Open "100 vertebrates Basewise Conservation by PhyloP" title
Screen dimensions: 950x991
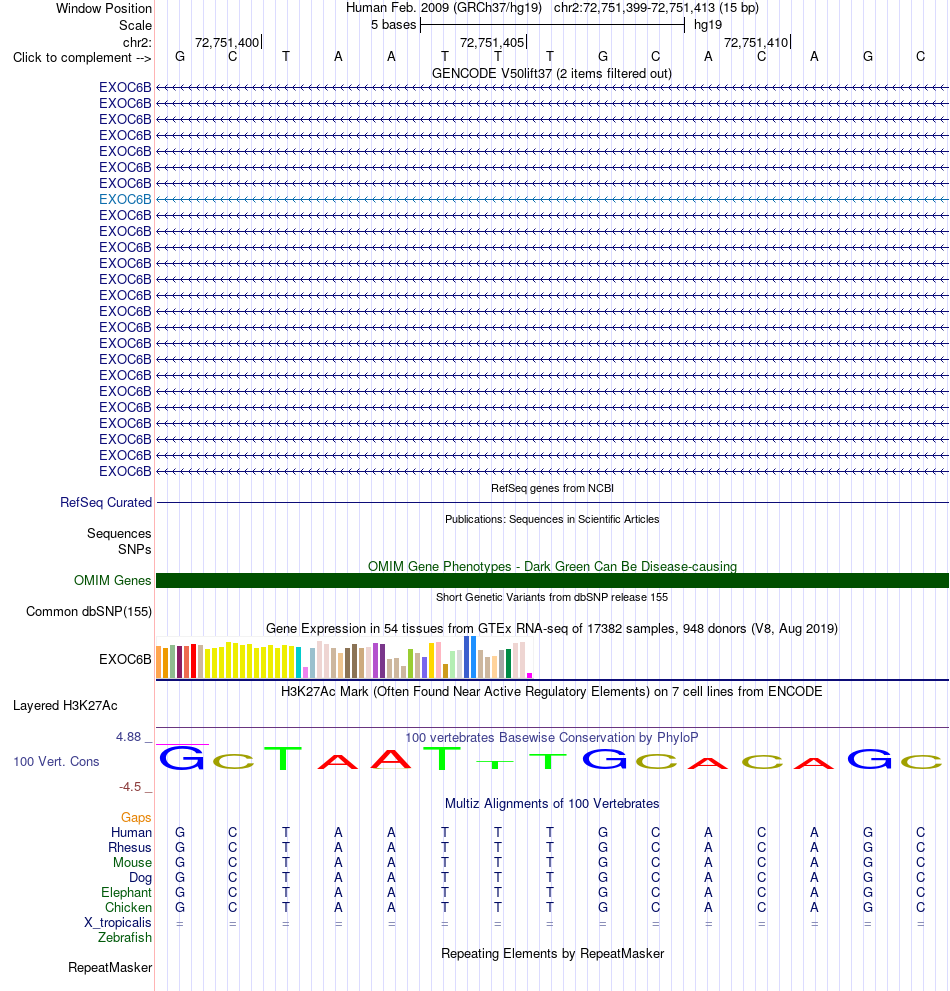552,738
